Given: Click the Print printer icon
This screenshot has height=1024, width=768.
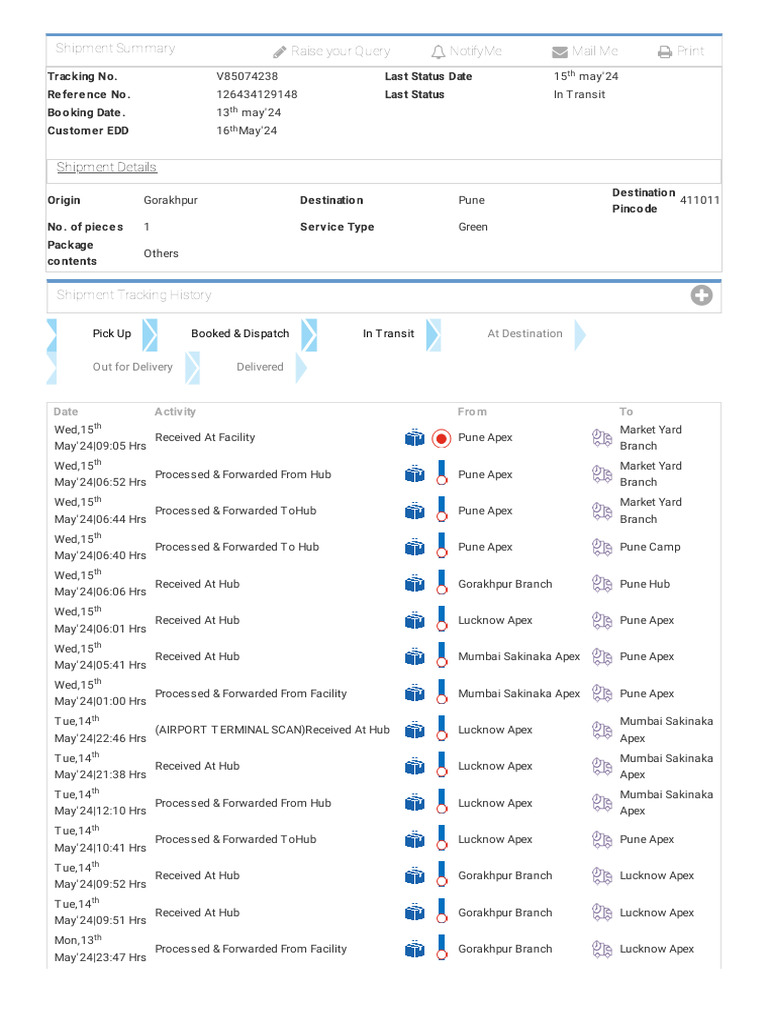Looking at the screenshot, I should [665, 52].
